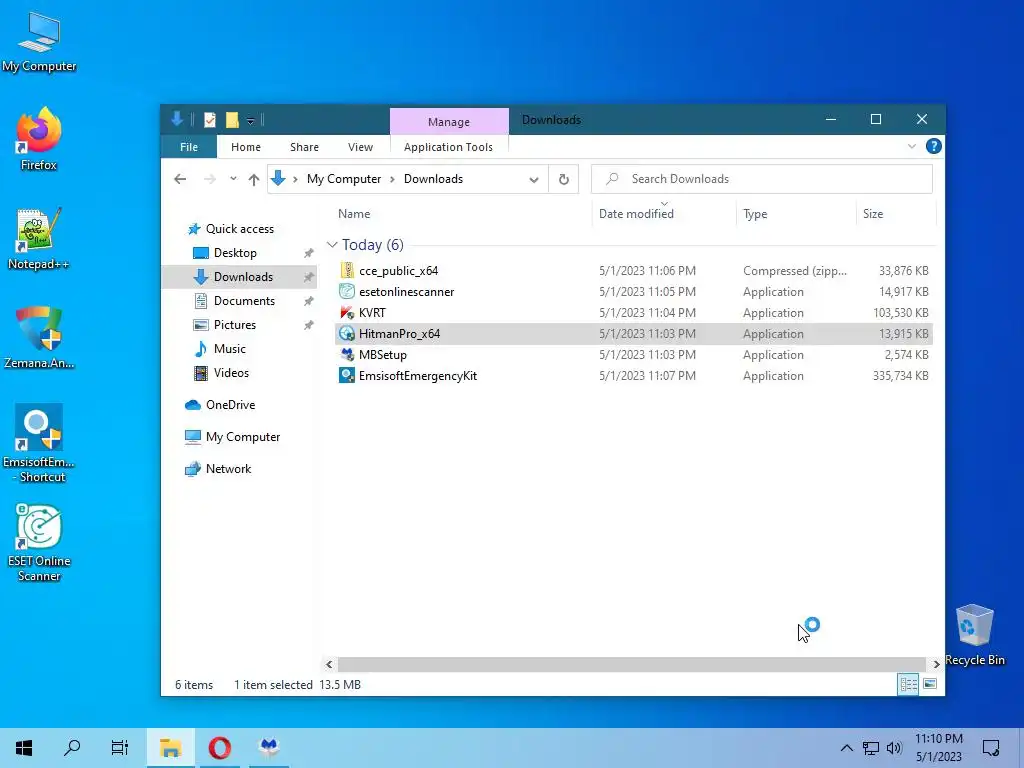Click the Manage contextual tab

point(449,121)
